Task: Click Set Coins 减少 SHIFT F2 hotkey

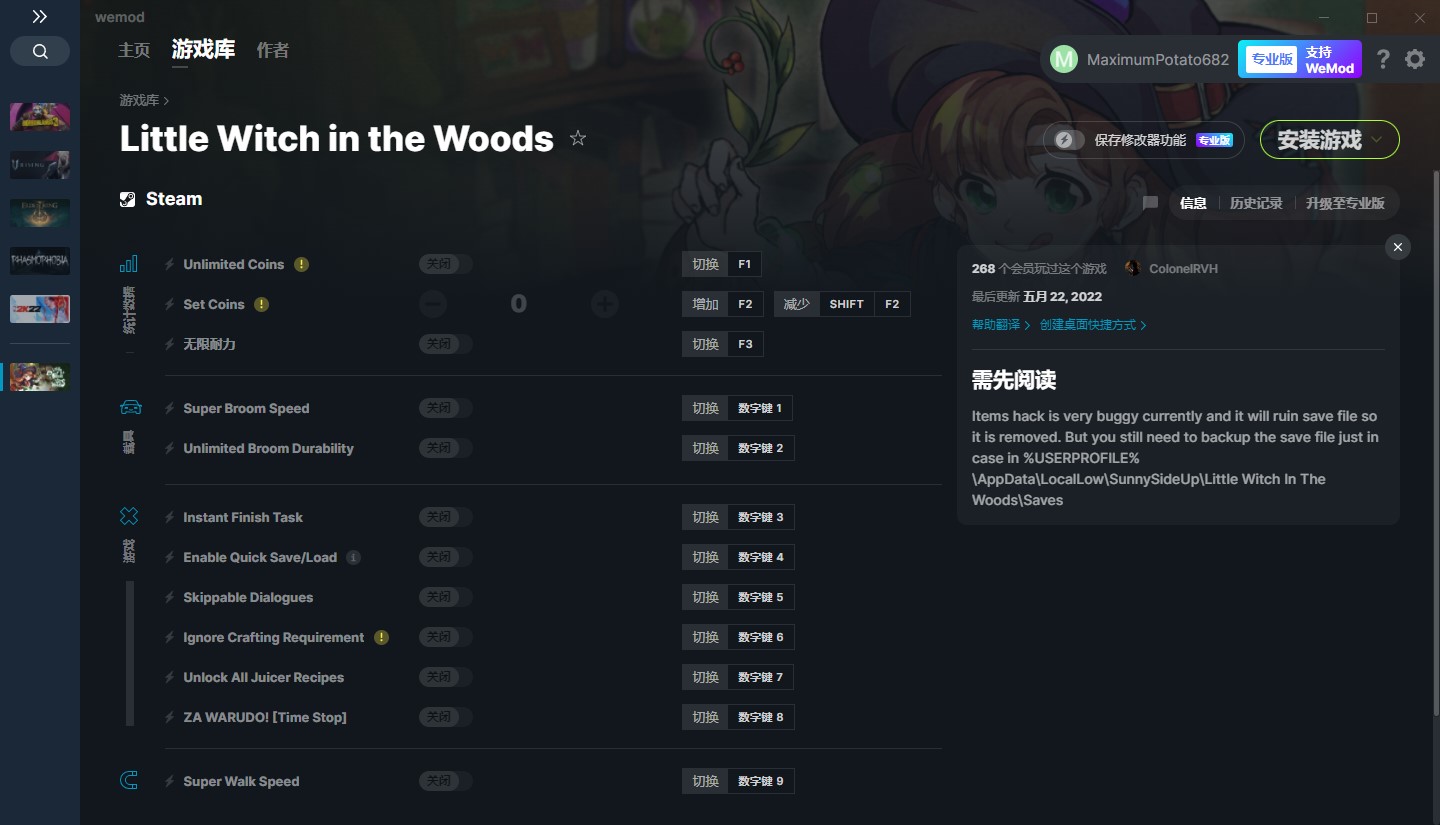Action: click(842, 304)
